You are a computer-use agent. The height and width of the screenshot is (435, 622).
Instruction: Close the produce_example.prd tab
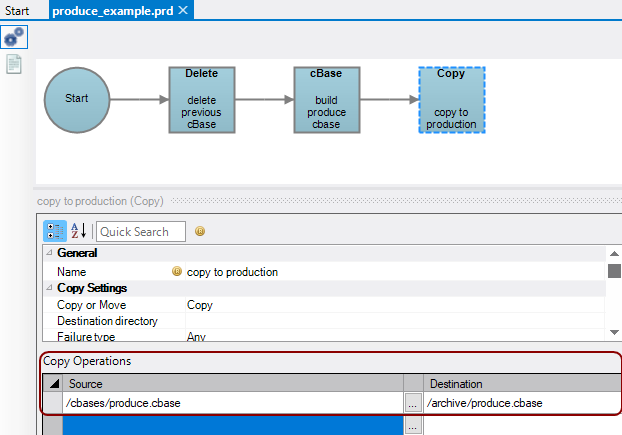(183, 10)
